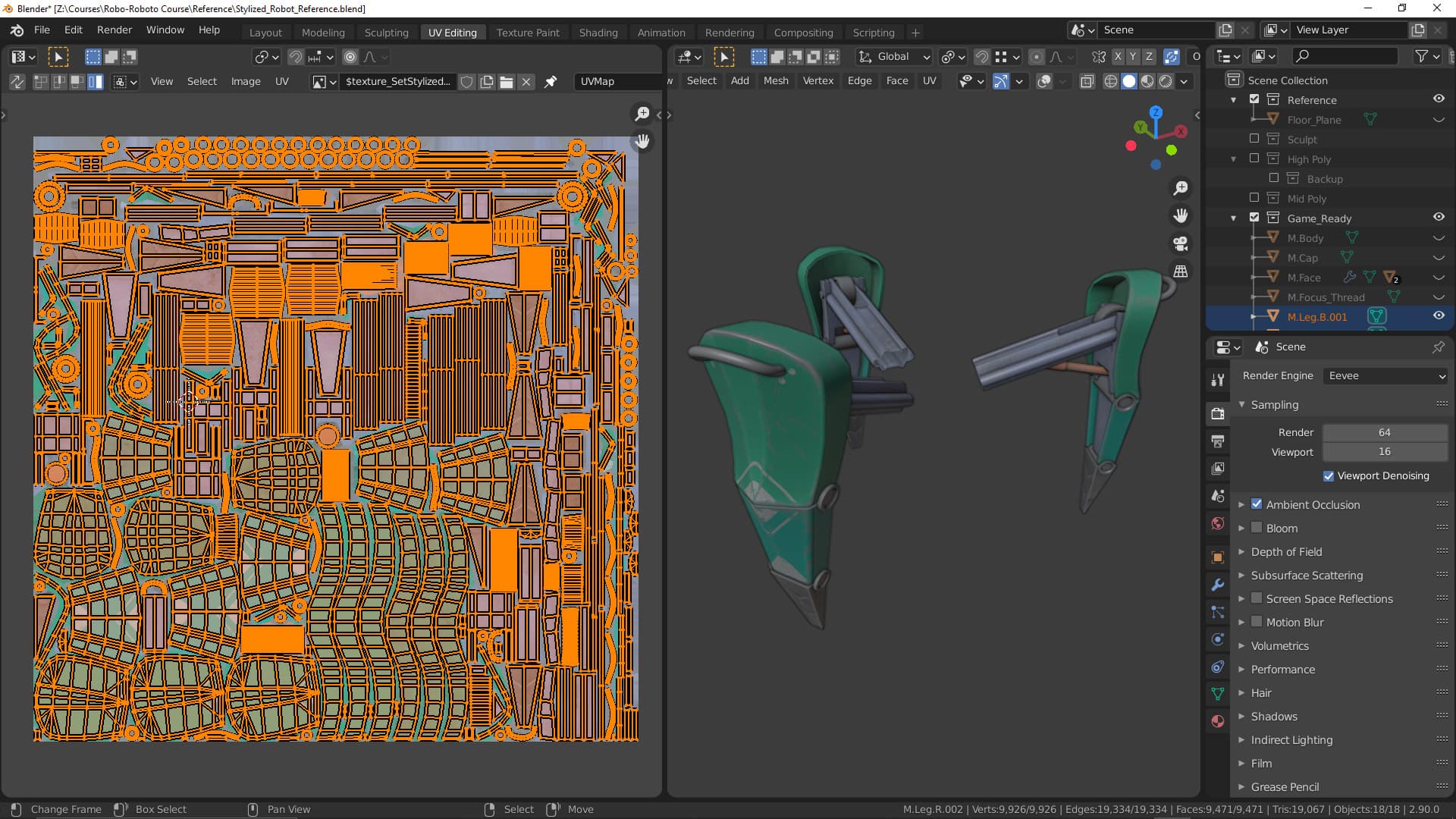Collapse the Game_Ready collection

pyautogui.click(x=1234, y=218)
